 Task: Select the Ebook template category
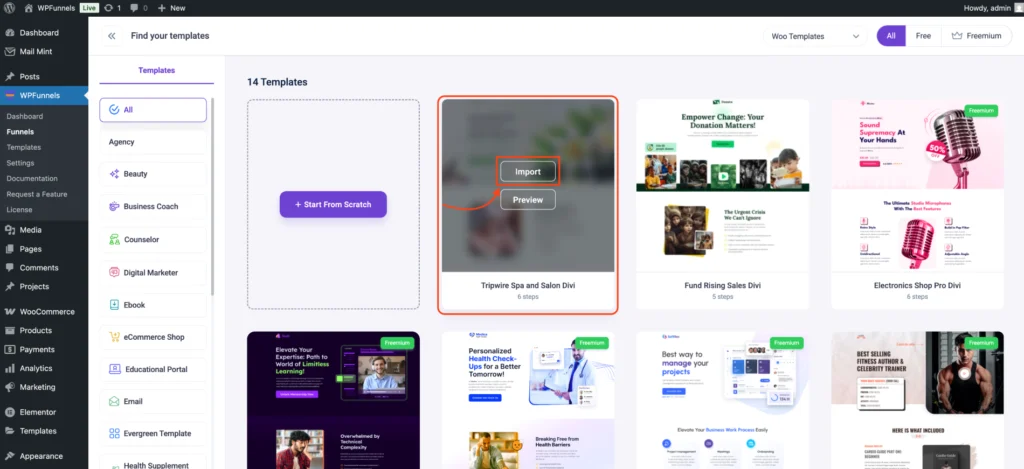tap(134, 304)
